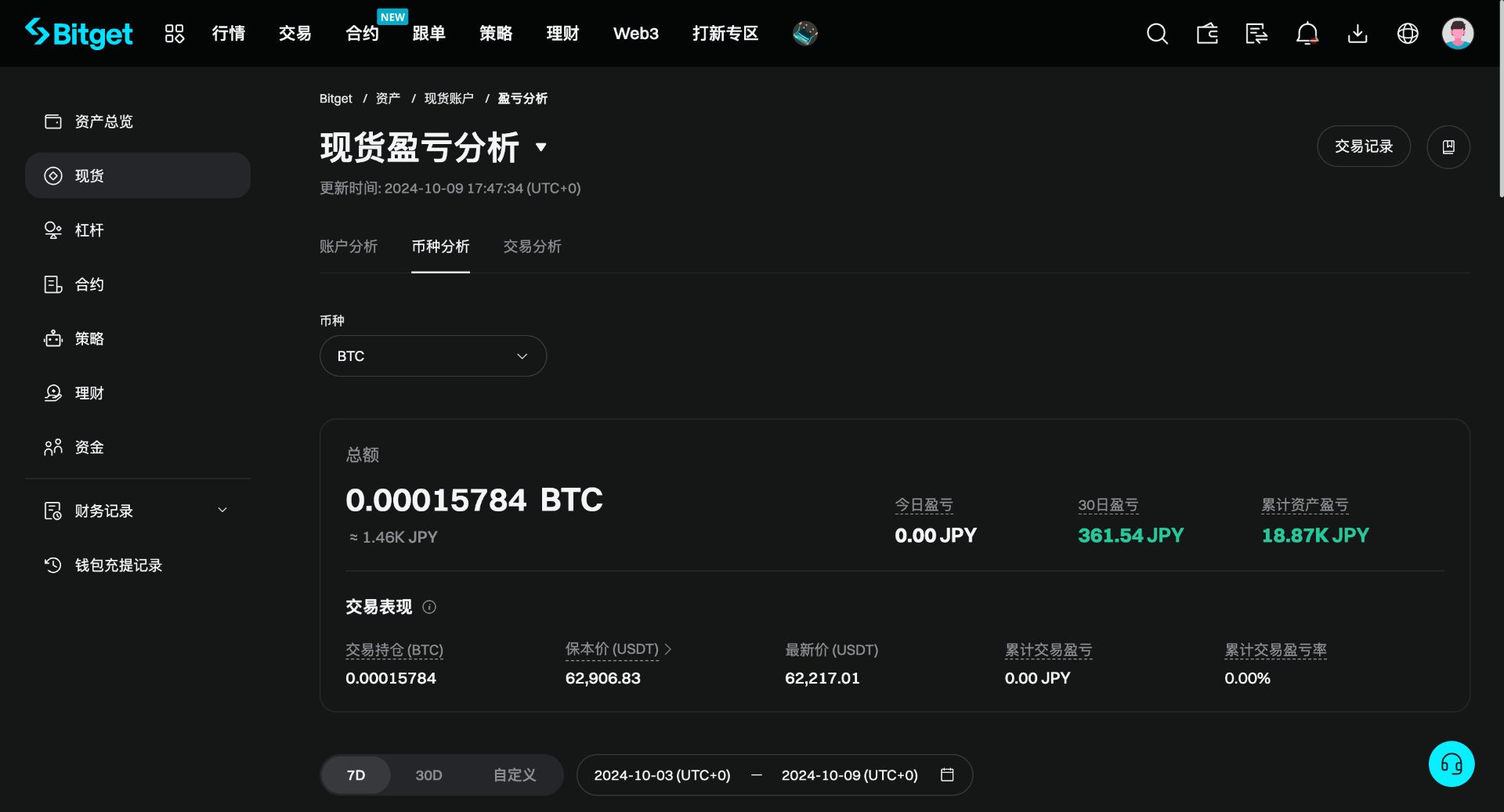Open the 打新专区 nav item
This screenshot has height=812, width=1504.
(725, 33)
